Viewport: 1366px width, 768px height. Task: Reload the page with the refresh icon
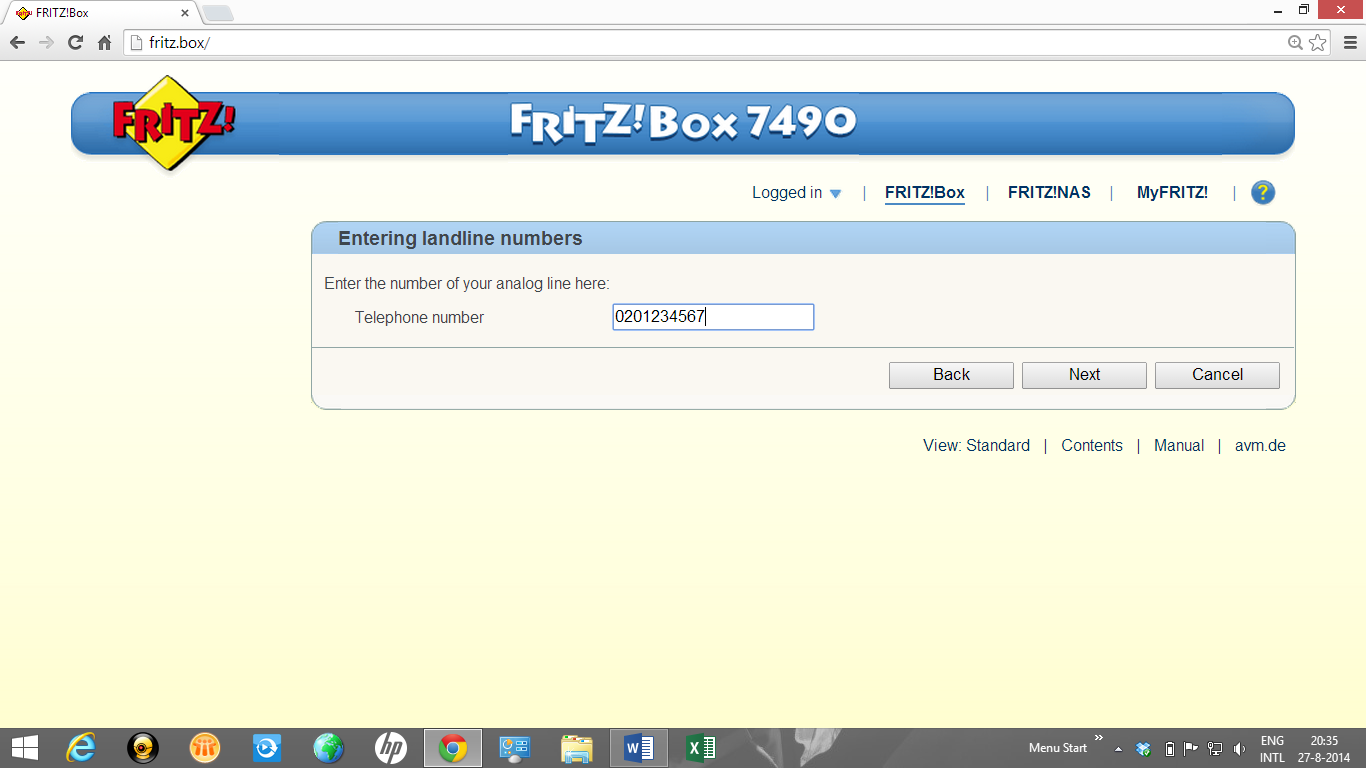coord(75,43)
